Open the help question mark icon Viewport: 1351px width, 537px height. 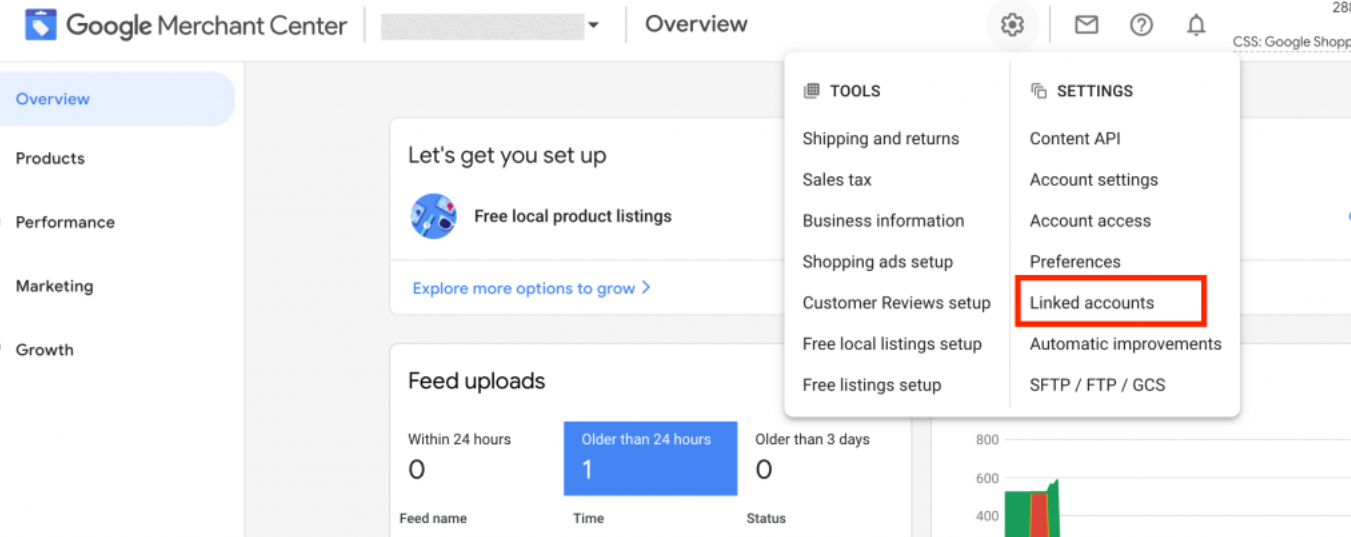tap(1141, 25)
